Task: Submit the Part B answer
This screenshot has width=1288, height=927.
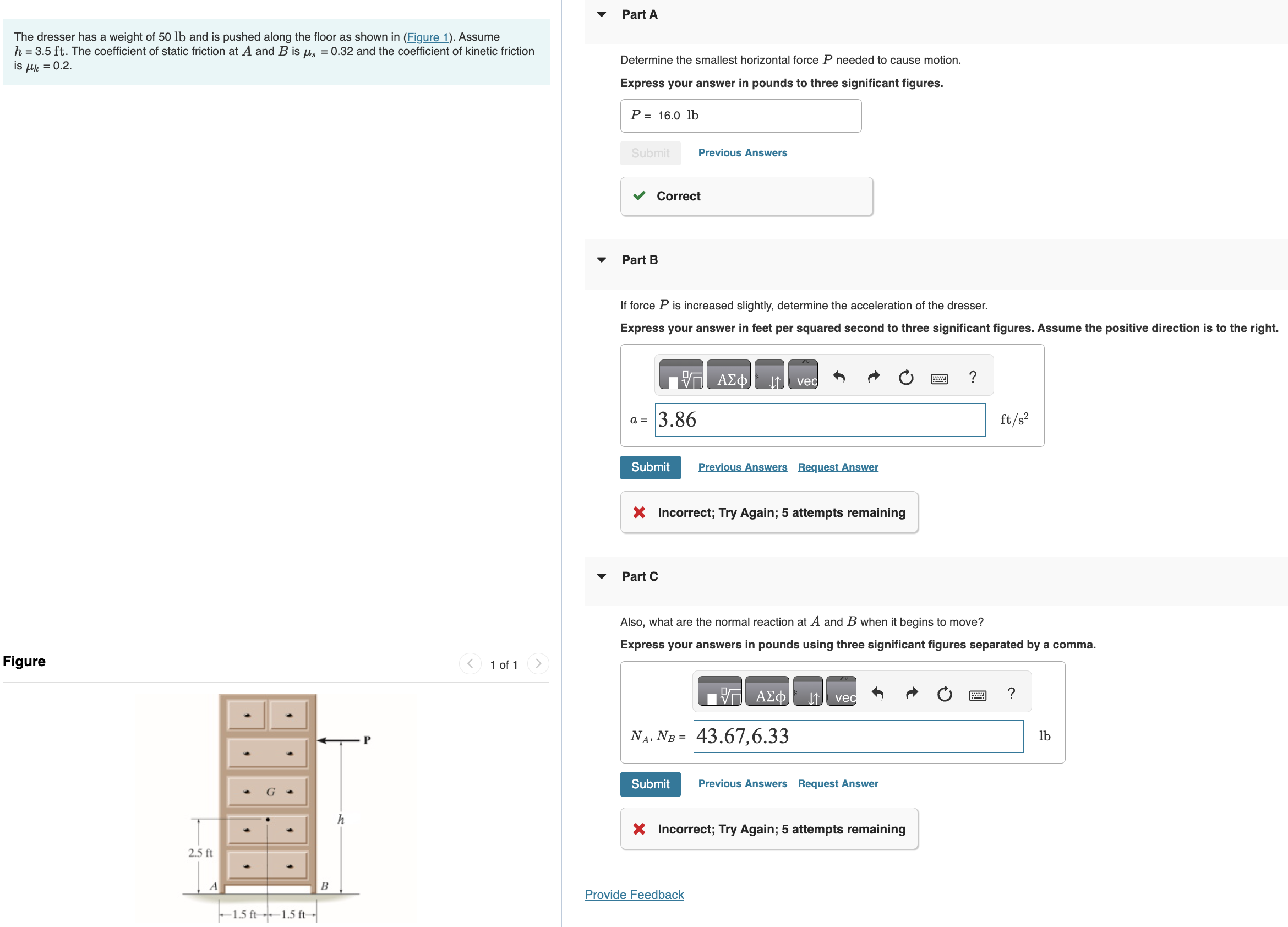Action: pyautogui.click(x=650, y=467)
